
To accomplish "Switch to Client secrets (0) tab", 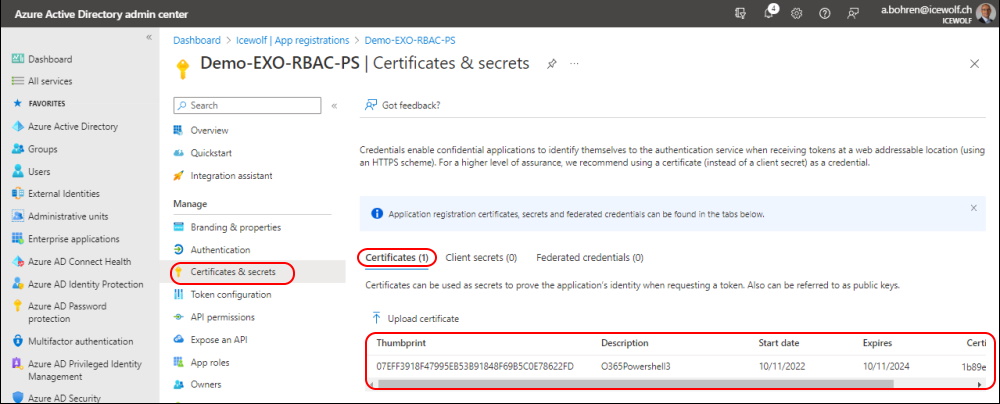I will coord(482,258).
